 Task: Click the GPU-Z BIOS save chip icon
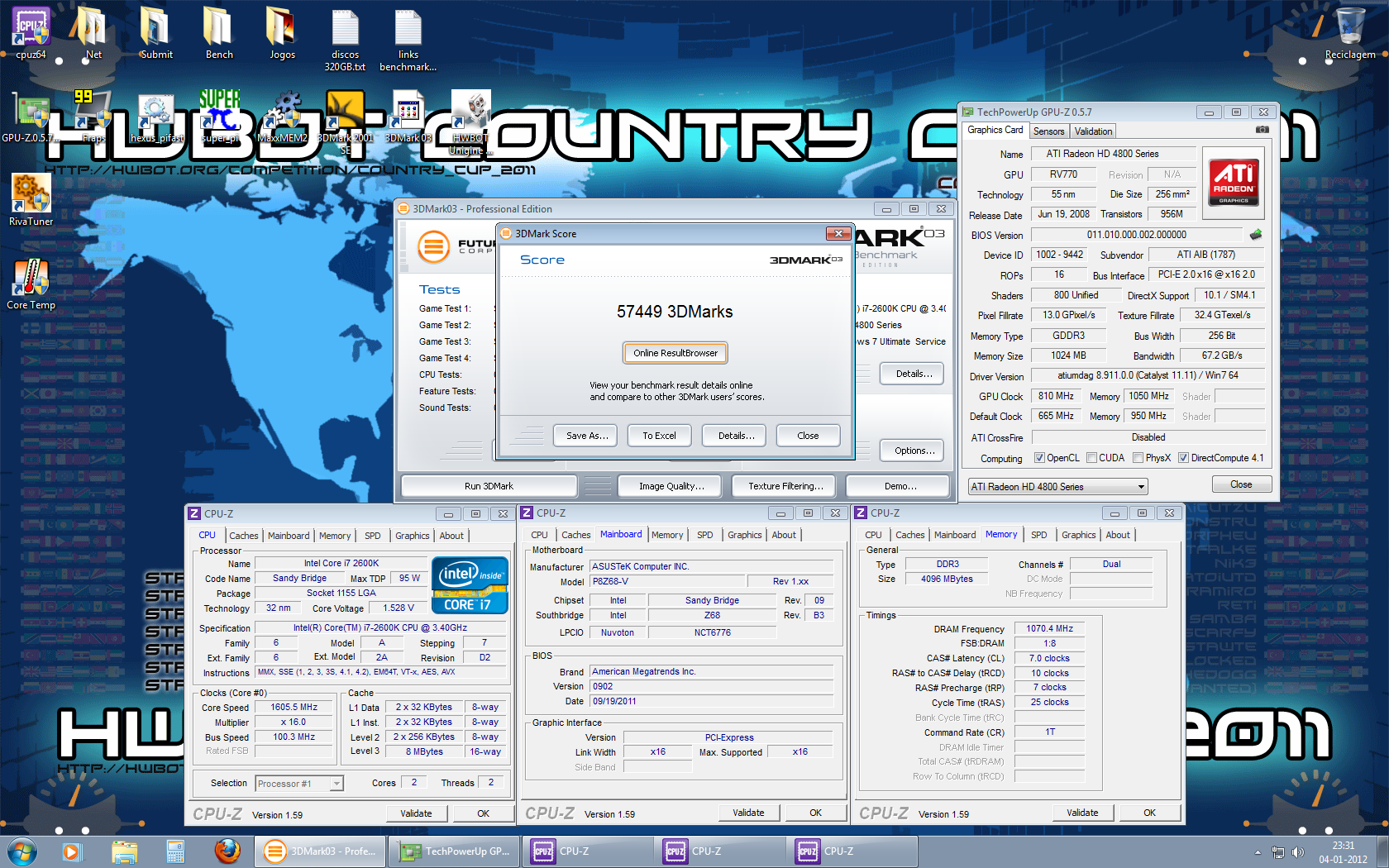coord(1256,235)
